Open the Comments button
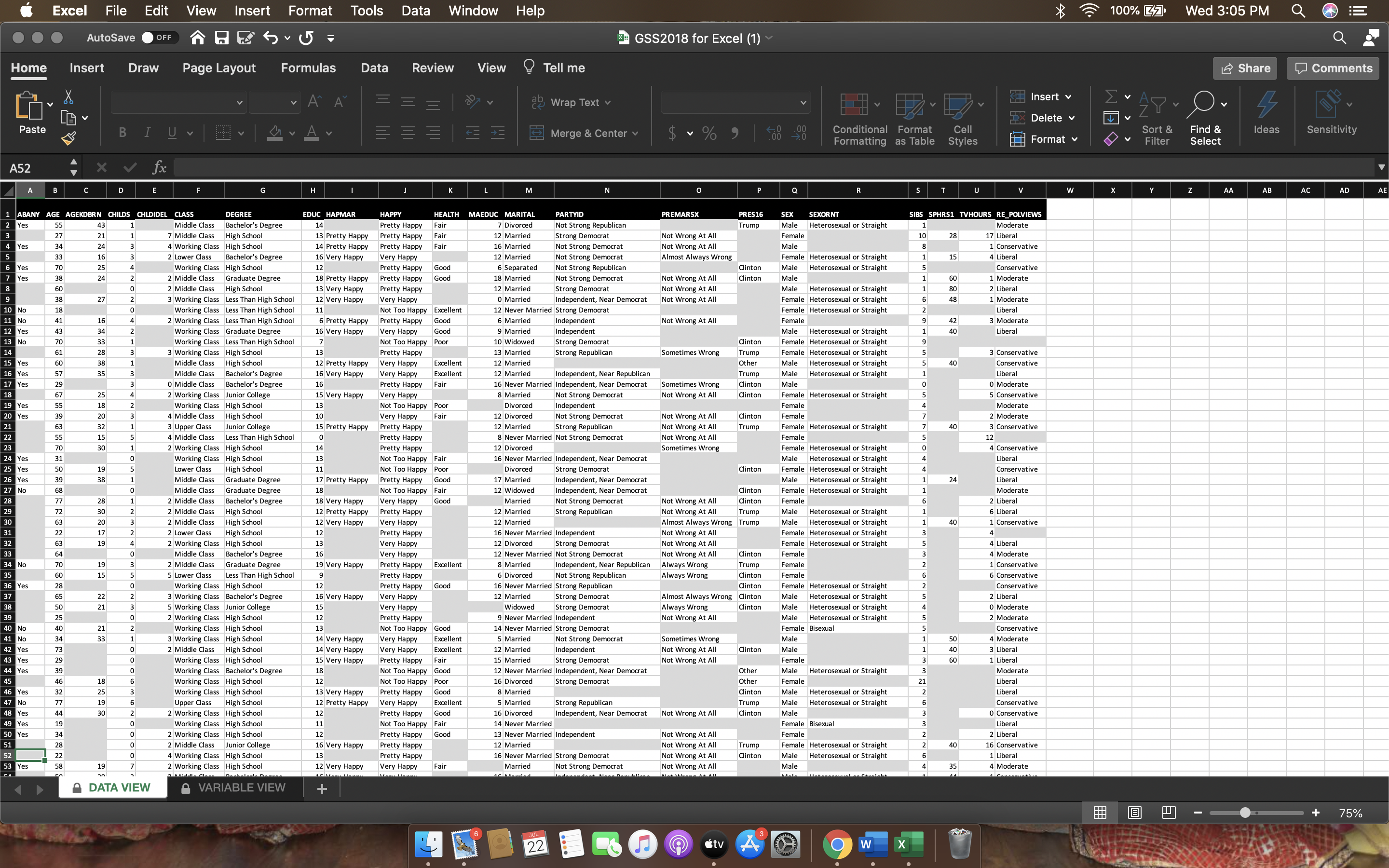Viewport: 1389px width, 868px height. click(x=1333, y=68)
